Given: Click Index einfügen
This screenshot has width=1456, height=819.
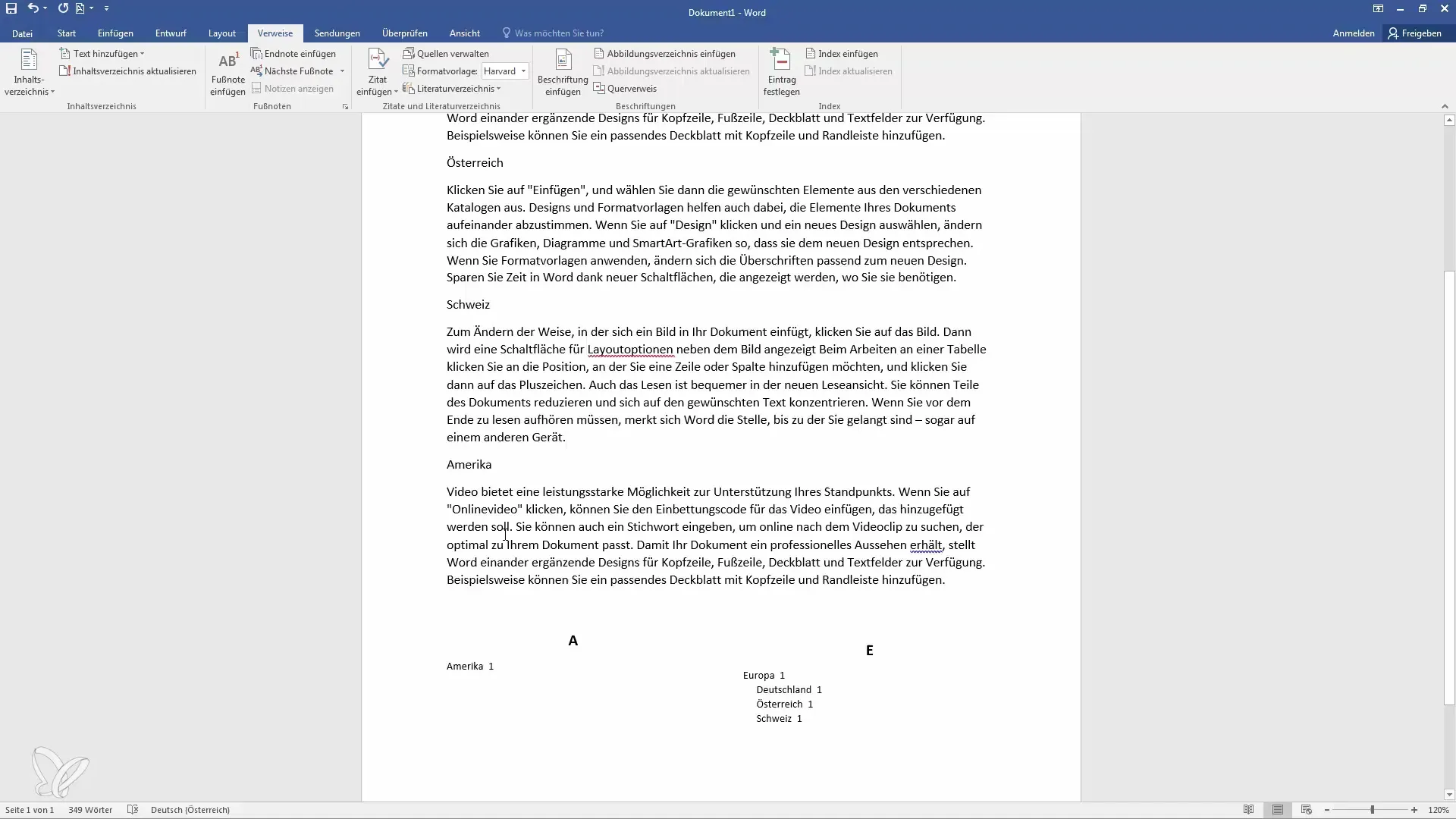Looking at the screenshot, I should (x=842, y=54).
